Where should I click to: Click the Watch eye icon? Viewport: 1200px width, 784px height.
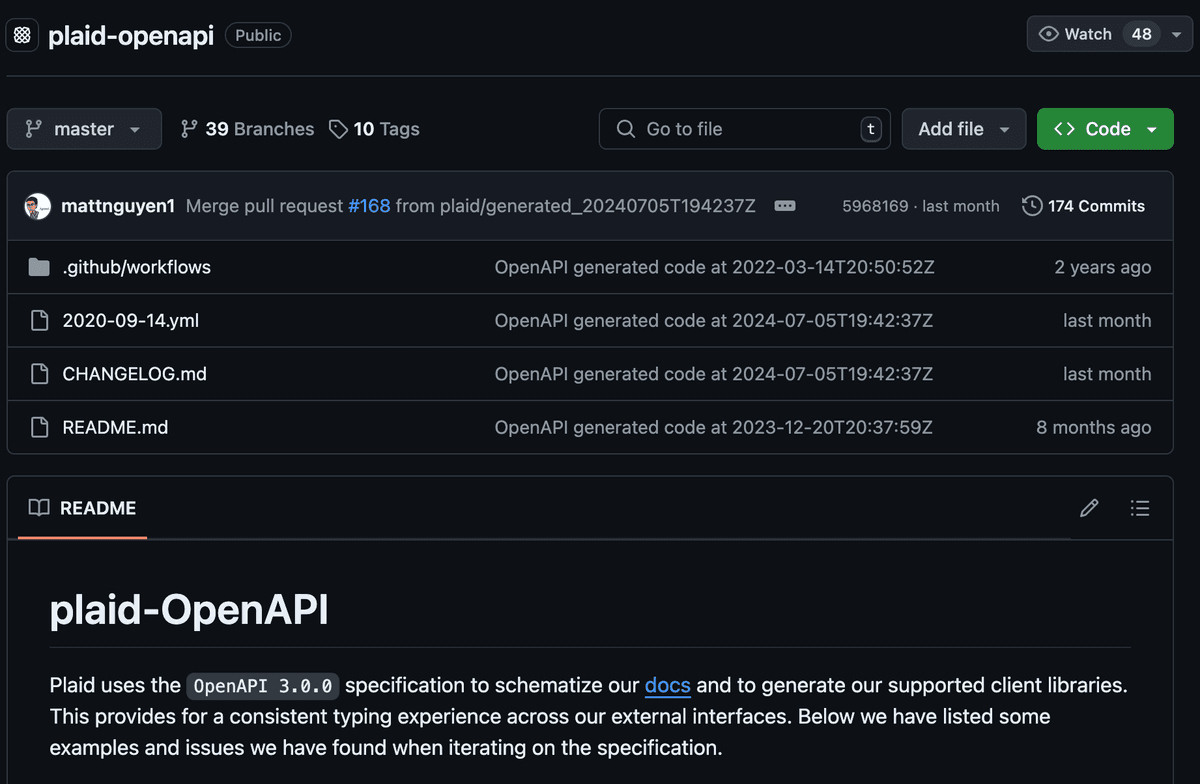pos(1050,33)
